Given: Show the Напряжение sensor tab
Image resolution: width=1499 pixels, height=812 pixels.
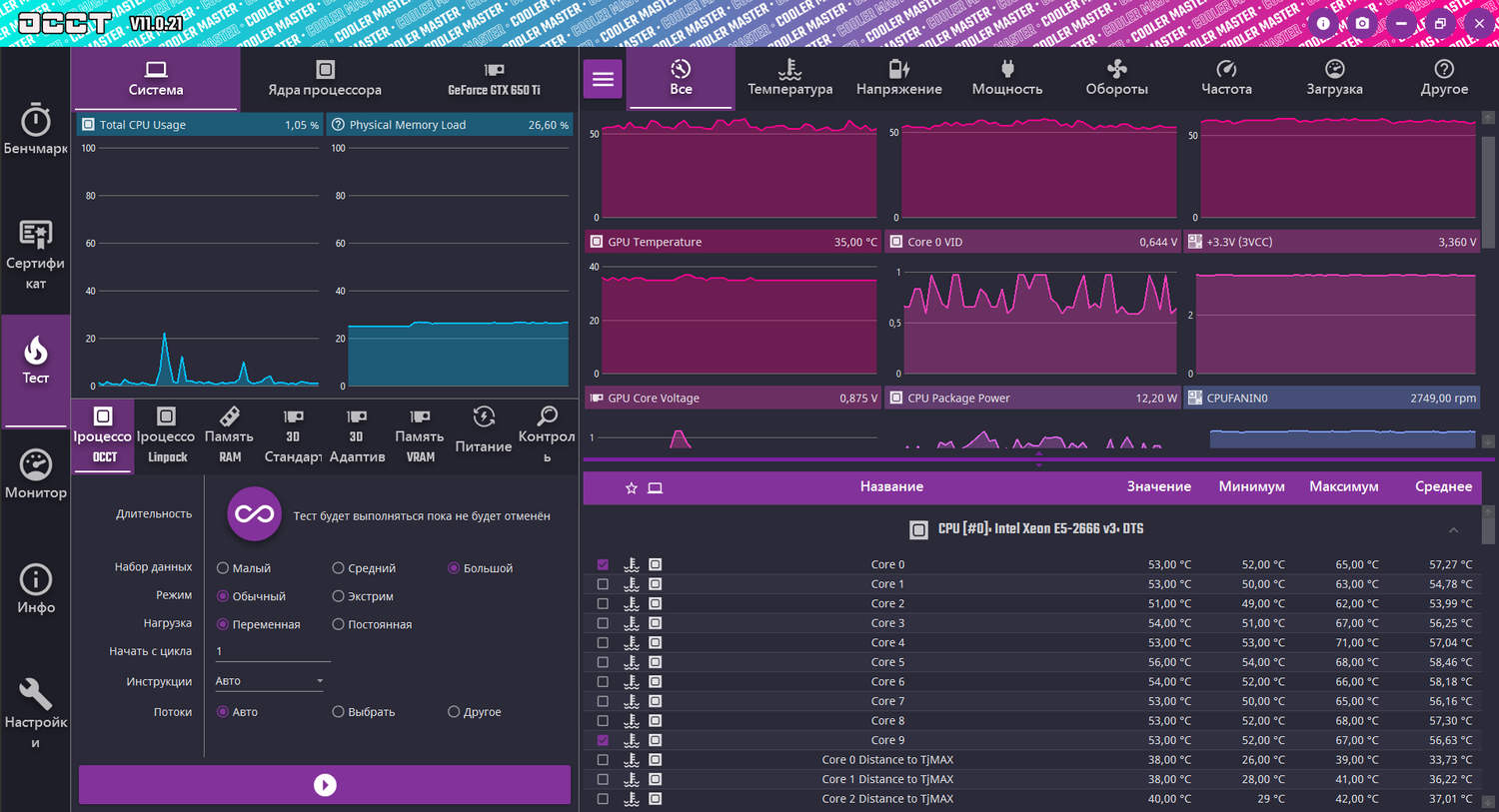Looking at the screenshot, I should click(899, 78).
